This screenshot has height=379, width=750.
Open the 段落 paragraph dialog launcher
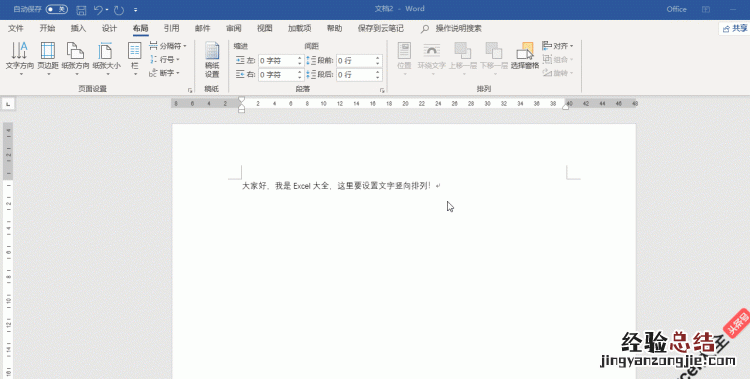point(382,90)
